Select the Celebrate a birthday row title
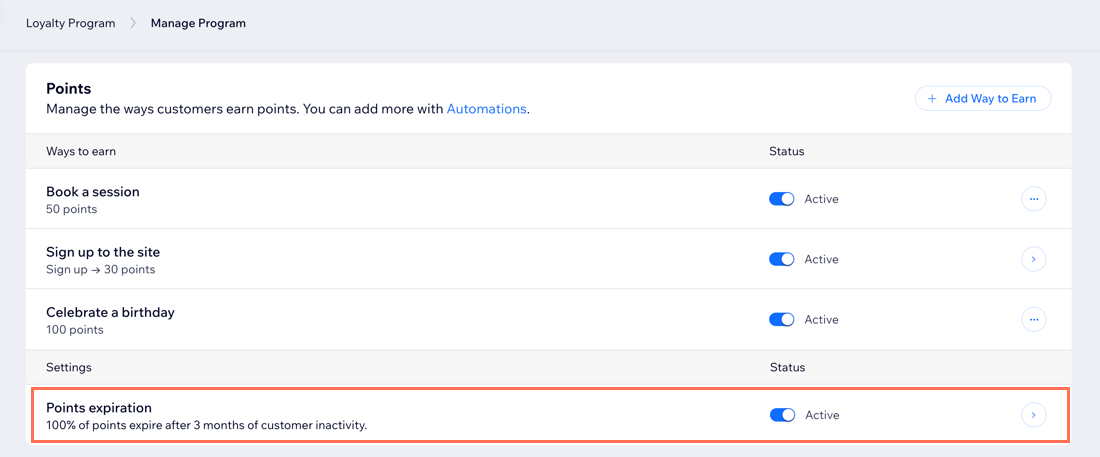Viewport: 1100px width, 457px height. coord(110,312)
